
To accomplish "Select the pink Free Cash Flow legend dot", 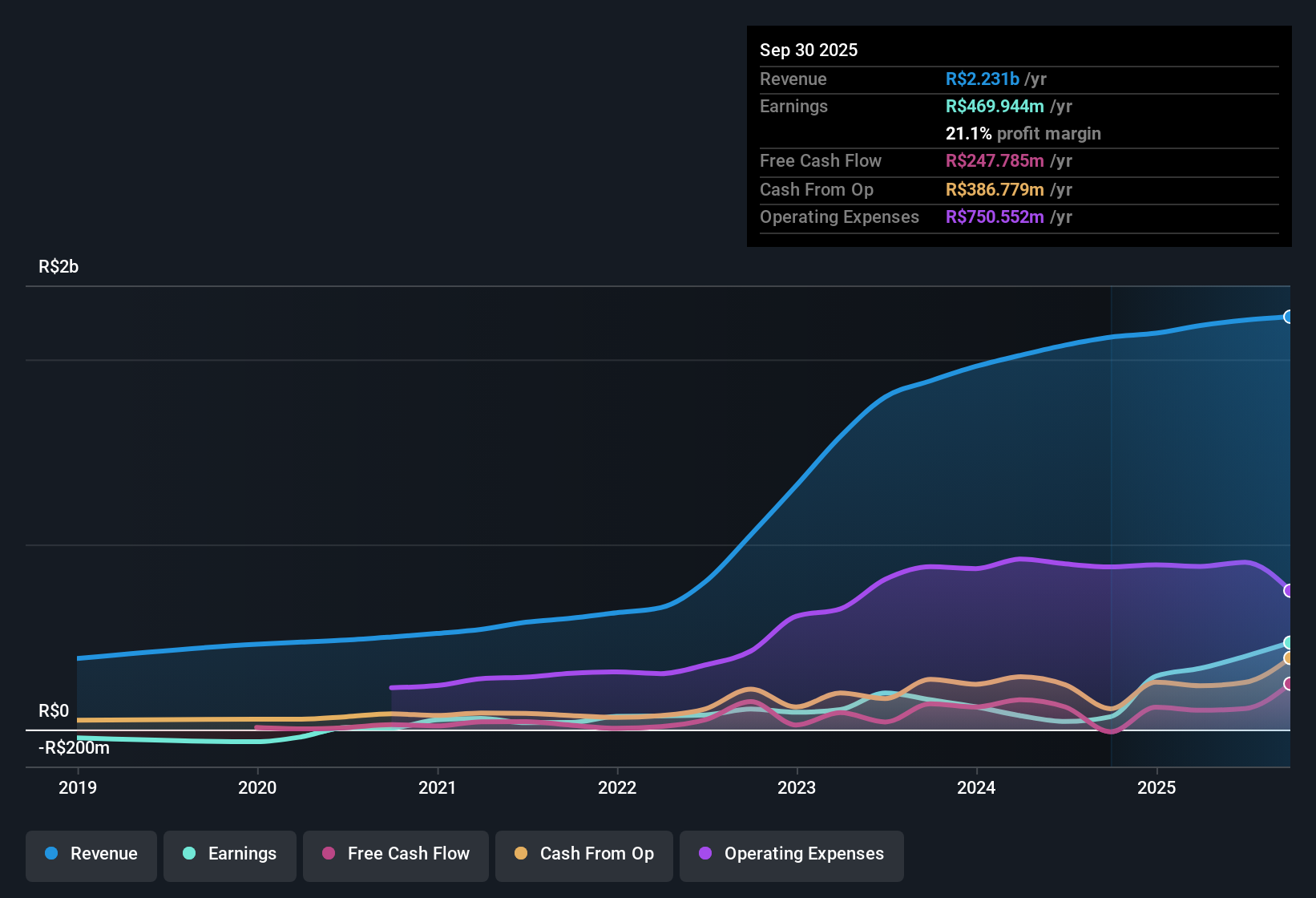I will click(328, 854).
